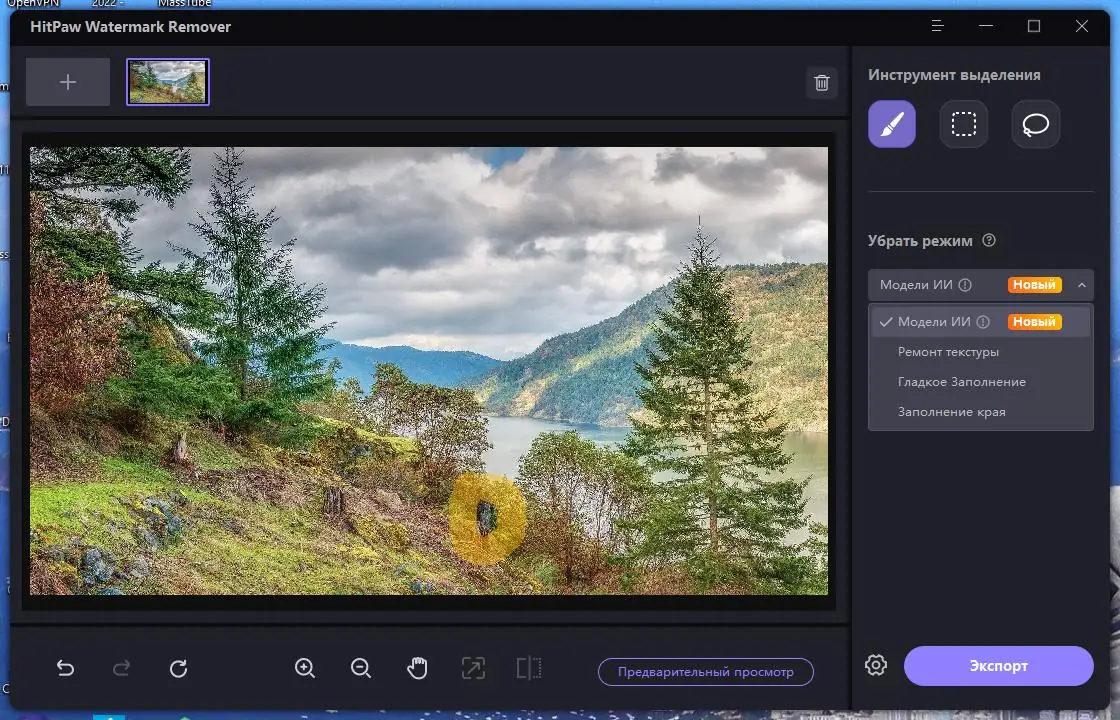Click the before/after compare icon
Viewport: 1120px width, 720px height.
(x=529, y=668)
